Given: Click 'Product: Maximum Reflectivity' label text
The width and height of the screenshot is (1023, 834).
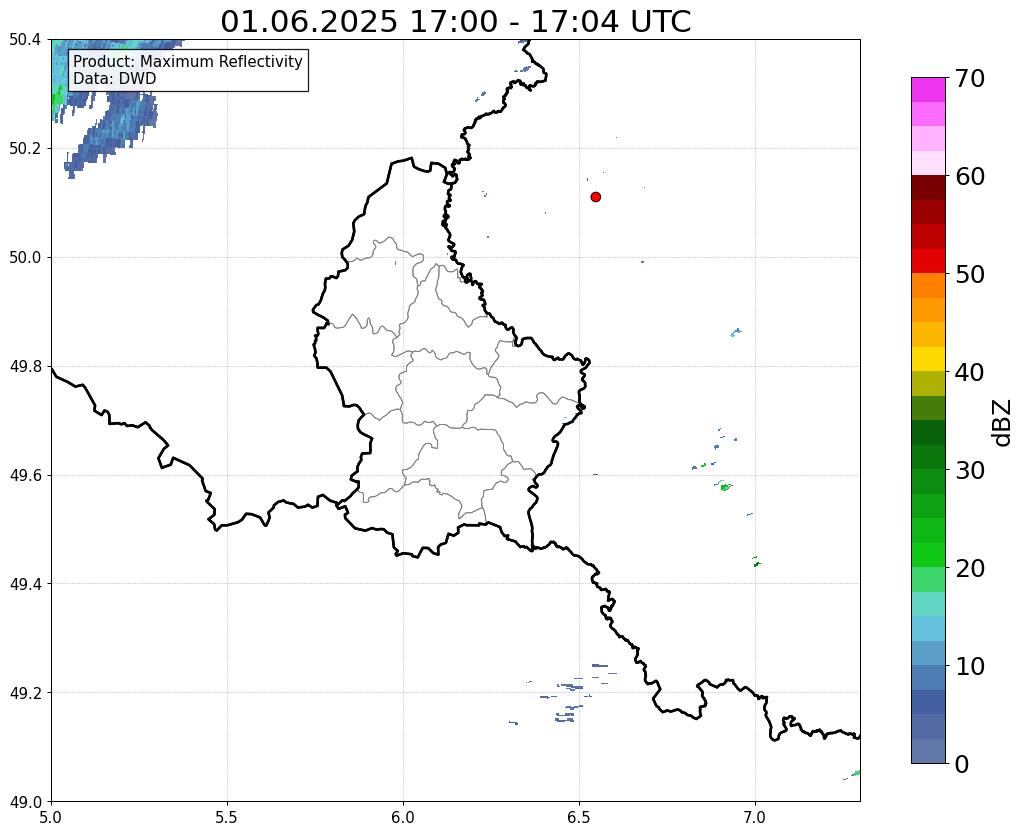Looking at the screenshot, I should pyautogui.click(x=188, y=61).
